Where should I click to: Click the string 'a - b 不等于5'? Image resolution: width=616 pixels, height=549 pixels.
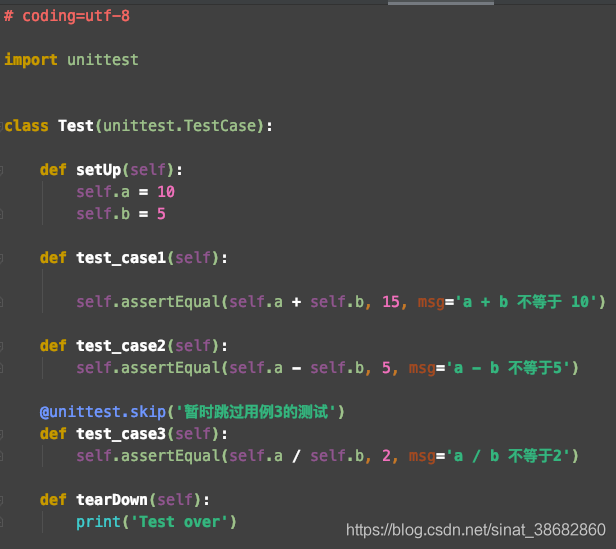(x=508, y=368)
